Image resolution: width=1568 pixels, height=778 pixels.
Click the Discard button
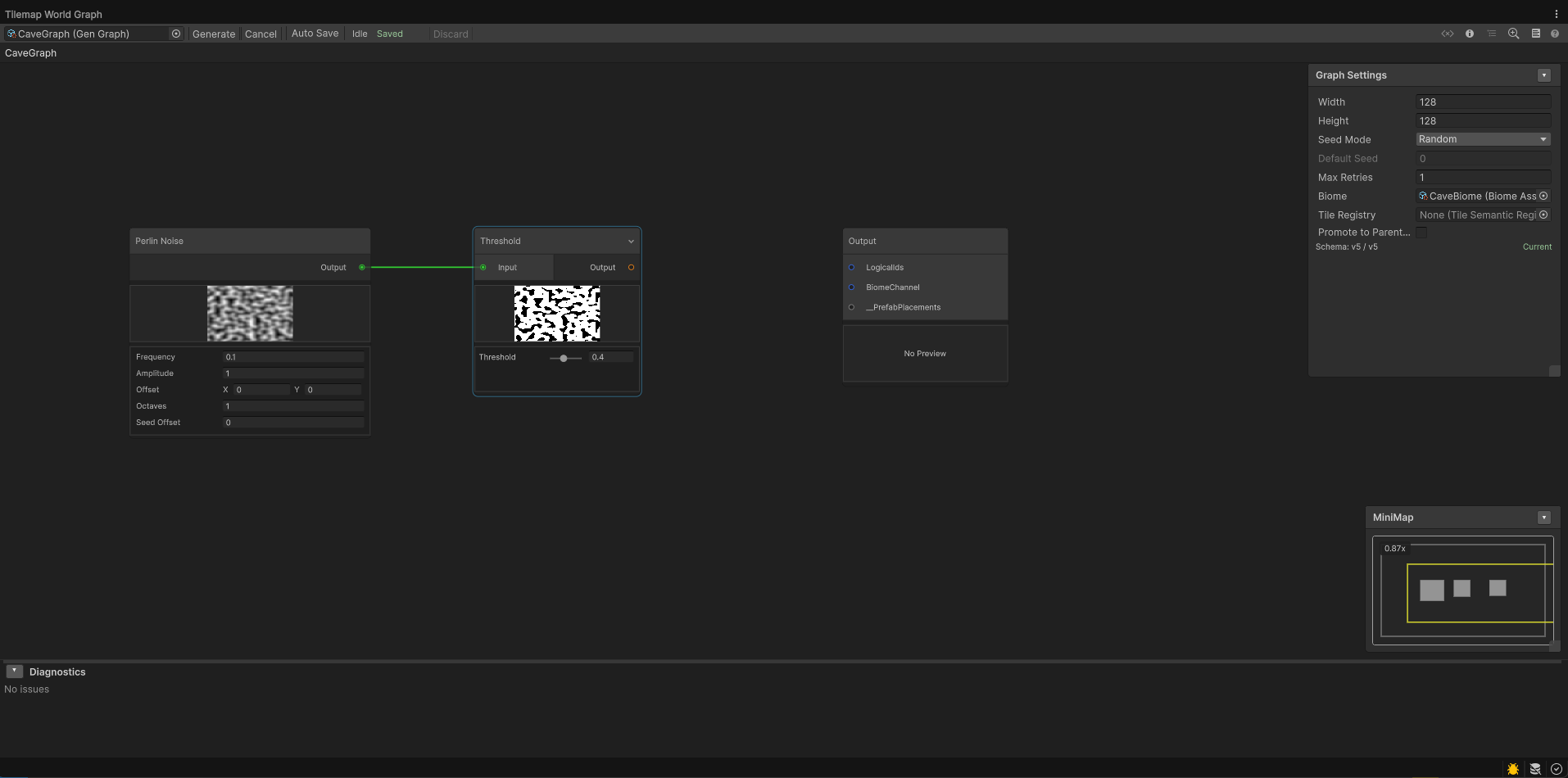[451, 34]
